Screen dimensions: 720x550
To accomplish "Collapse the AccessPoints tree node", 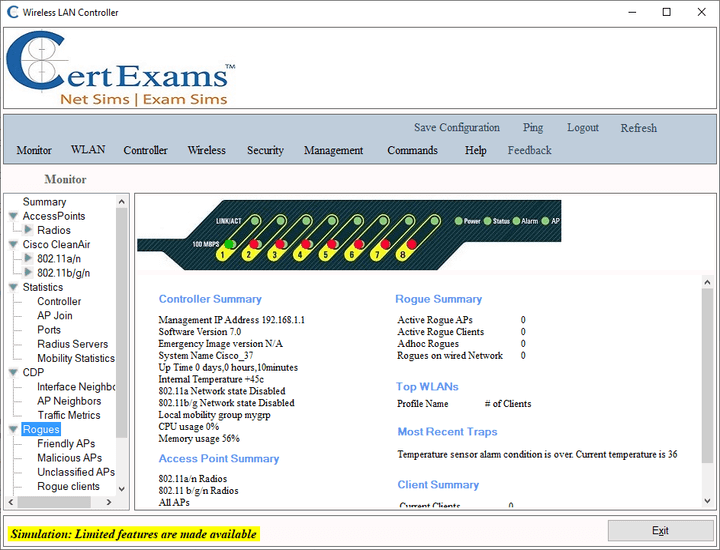I will 13,216.
